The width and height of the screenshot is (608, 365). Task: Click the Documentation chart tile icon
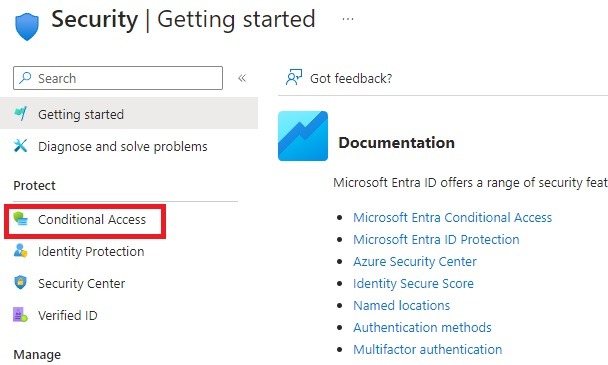pos(303,136)
